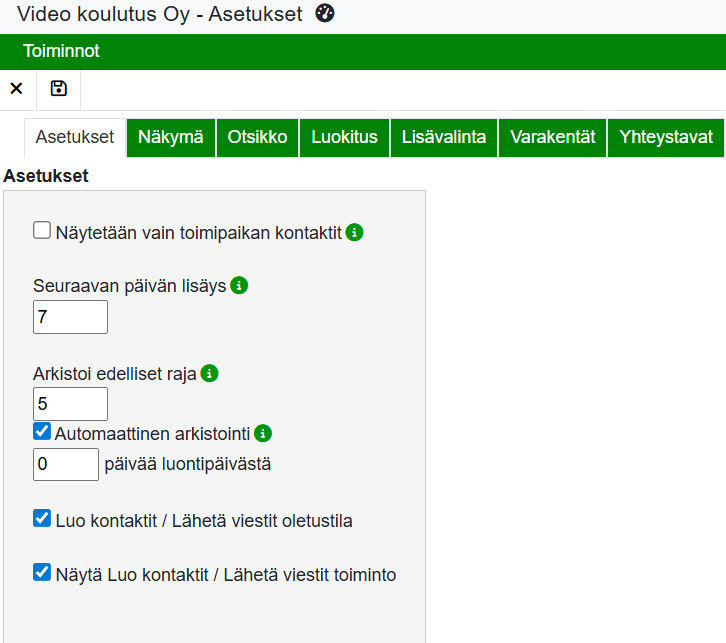
Task: Enable Näytetään vain toimipaikan kontaktit checkbox
Action: 42,231
